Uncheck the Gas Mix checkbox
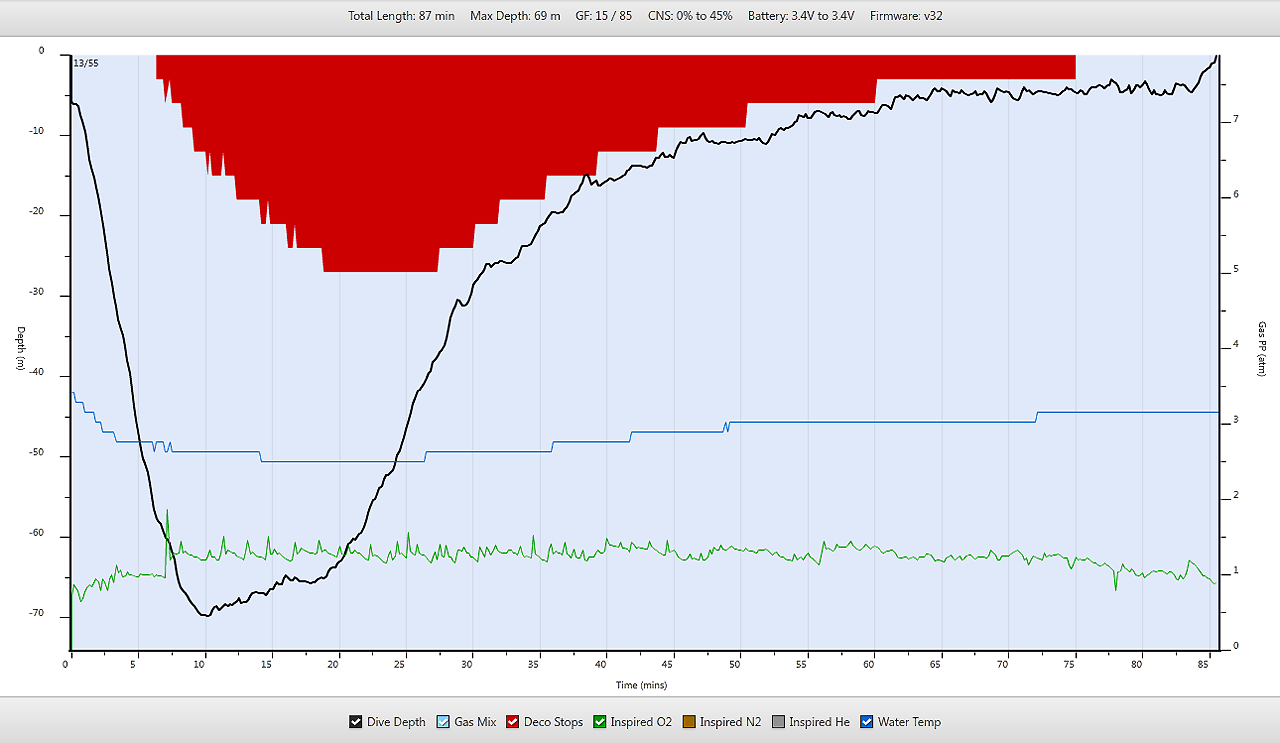This screenshot has height=743, width=1280. pyautogui.click(x=443, y=722)
